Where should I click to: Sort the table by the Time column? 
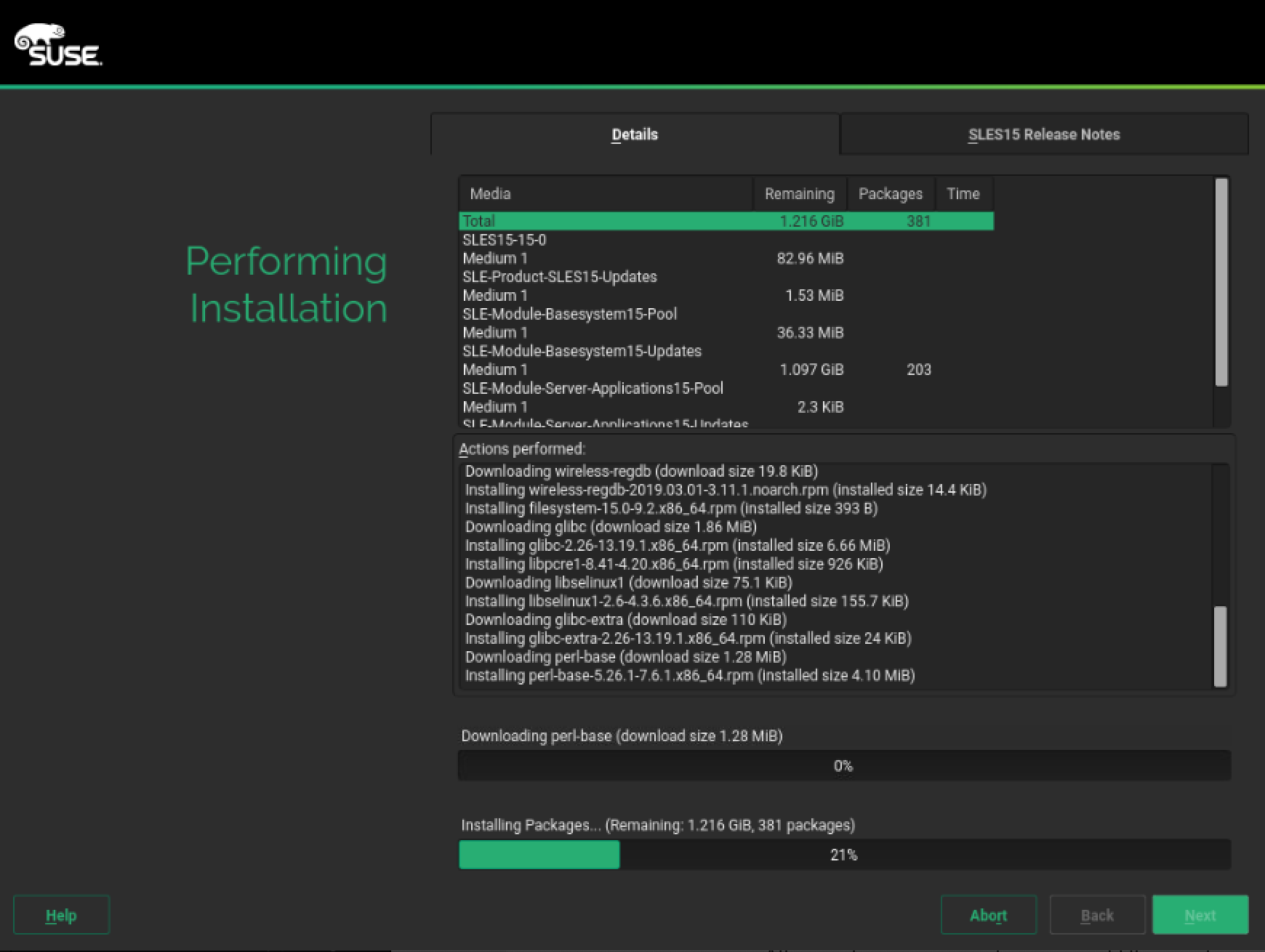click(963, 193)
